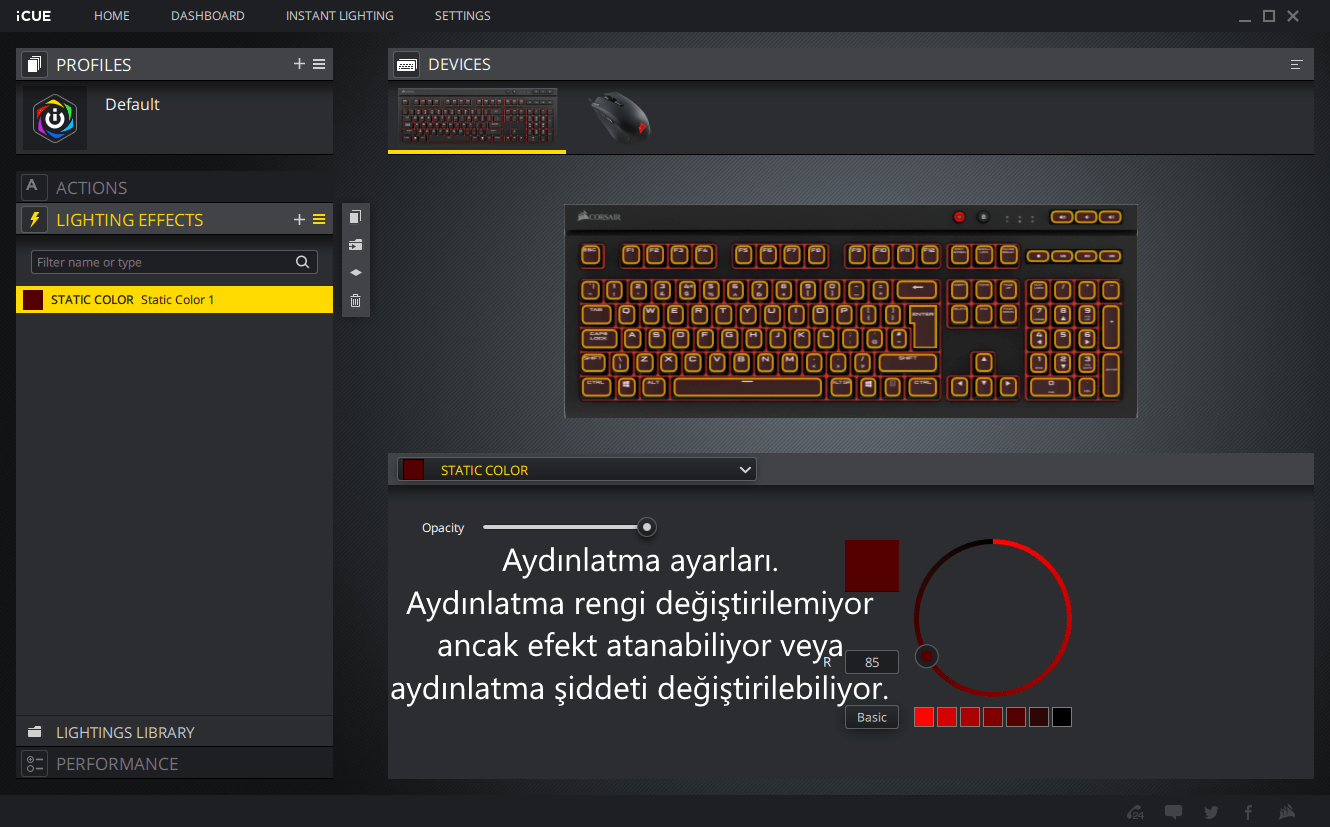
Task: Collapse the LIGHTING EFFECTS section
Action: click(175, 220)
